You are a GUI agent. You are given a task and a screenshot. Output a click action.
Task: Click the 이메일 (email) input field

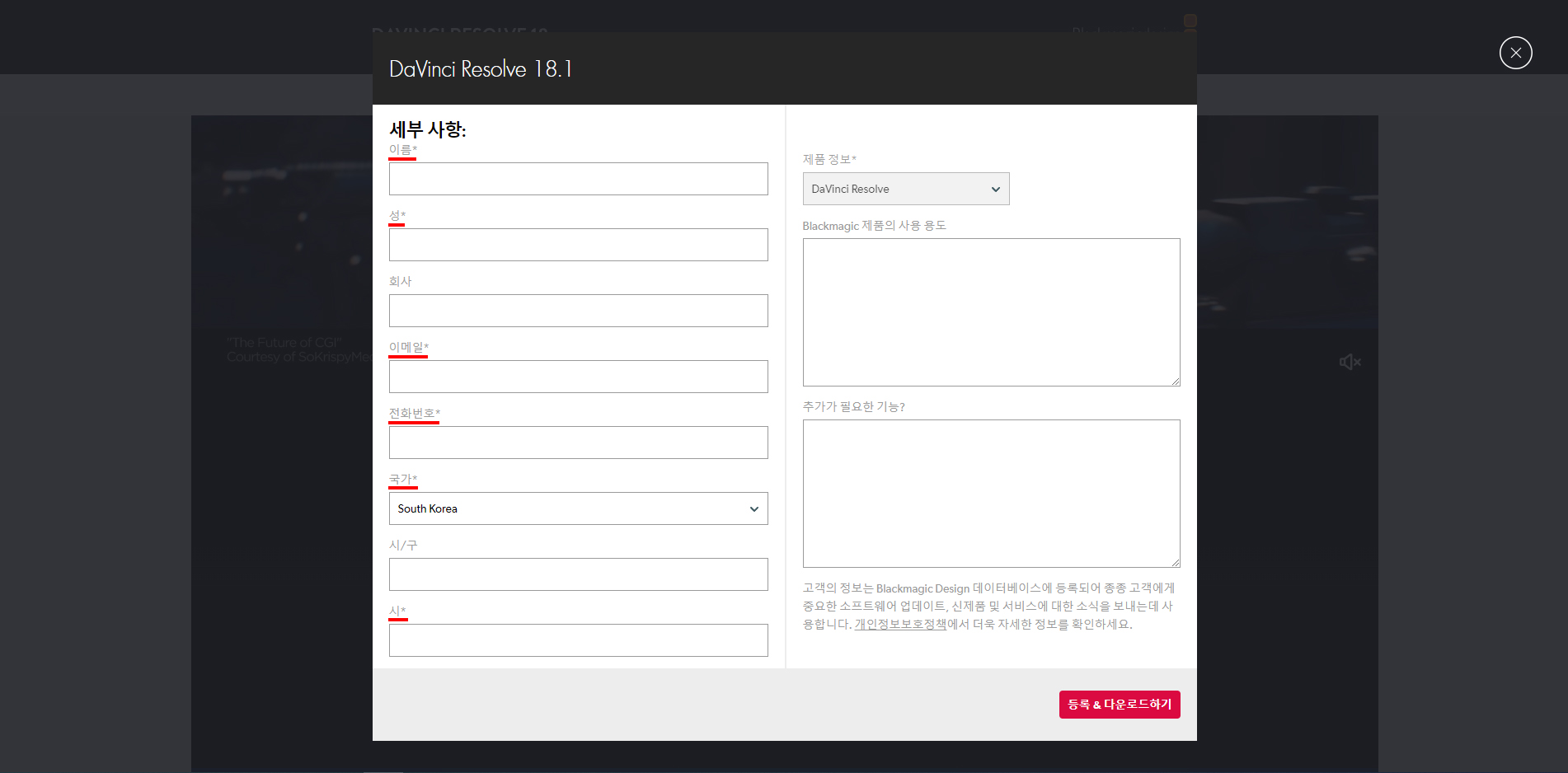click(578, 377)
